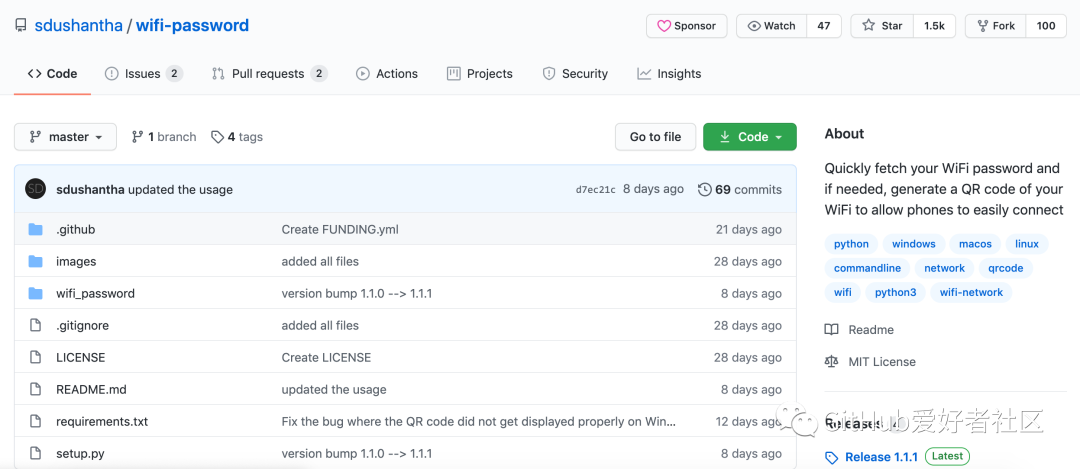Click the repository book icon beside sdushantha

click(21, 26)
